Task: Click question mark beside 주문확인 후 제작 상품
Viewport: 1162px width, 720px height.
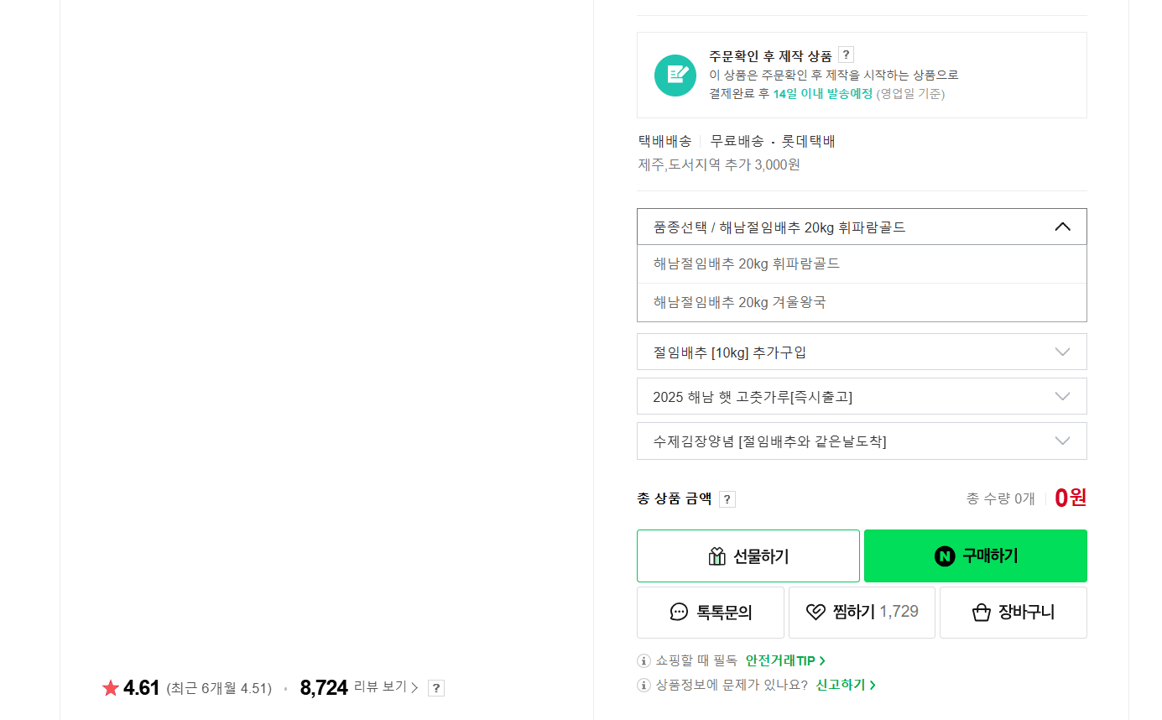Action: click(845, 55)
